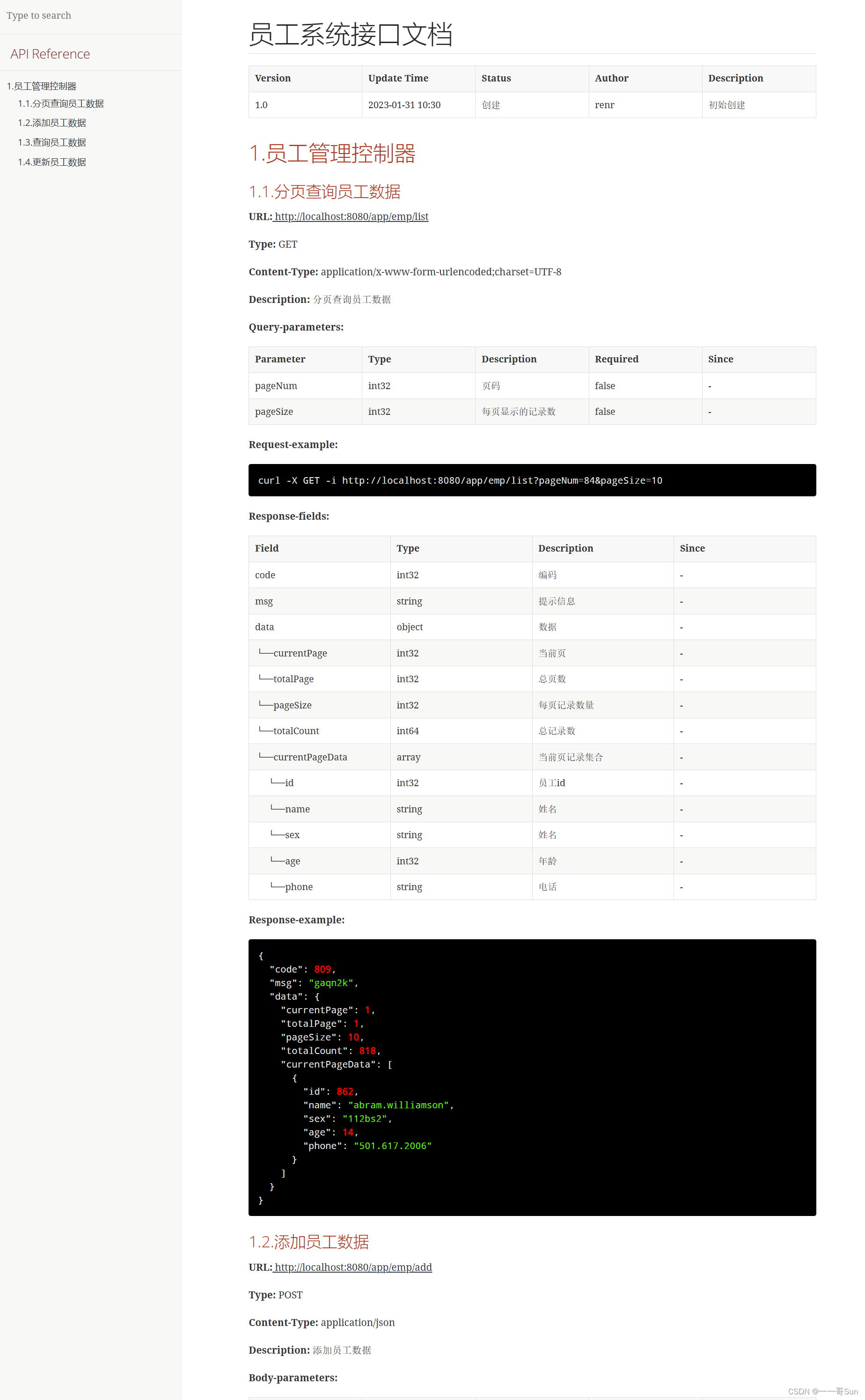Screen dimensions: 865x1400
Task: Click the data field cell
Action: point(319,627)
